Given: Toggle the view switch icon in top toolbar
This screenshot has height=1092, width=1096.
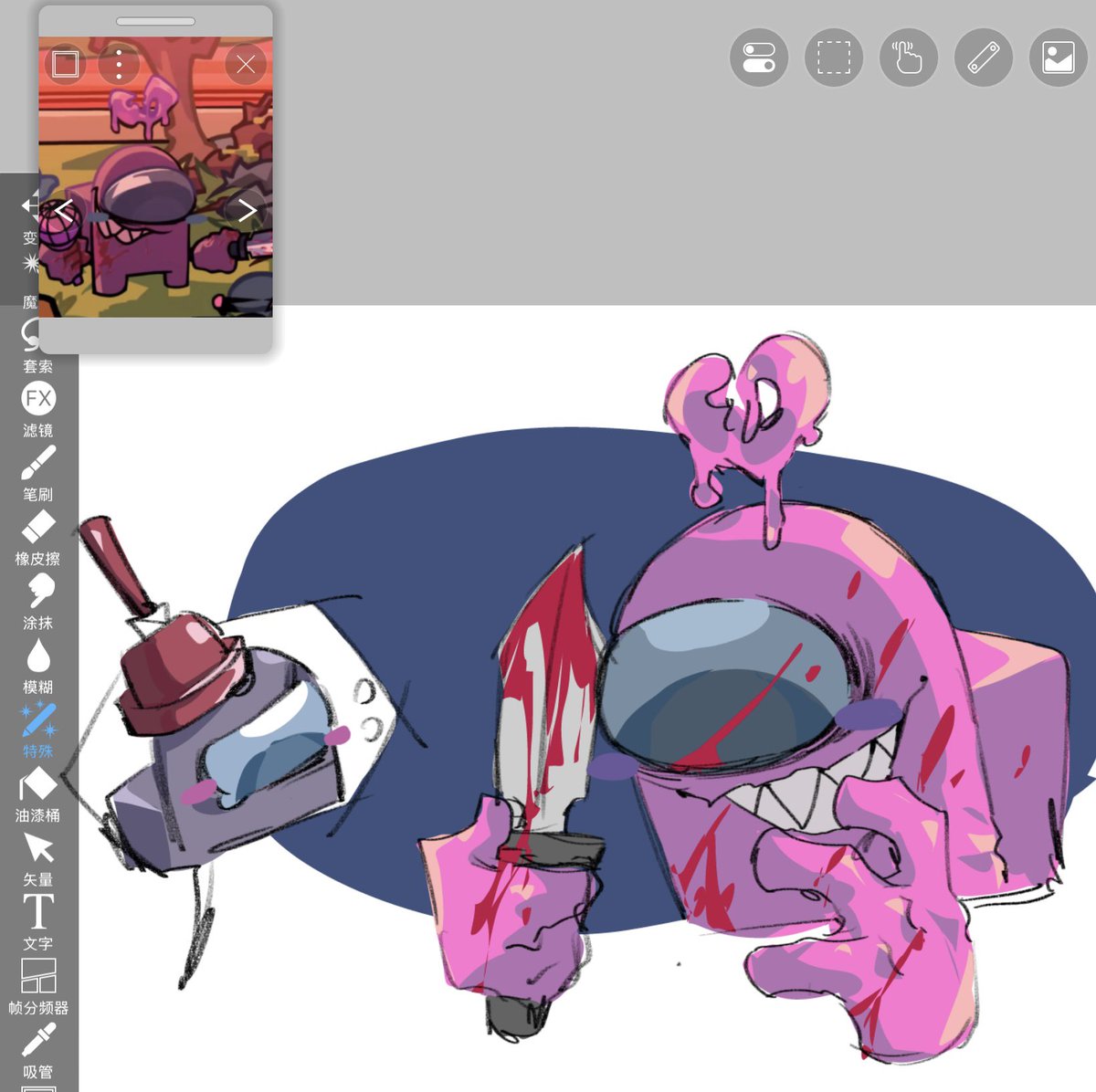Looking at the screenshot, I should (759, 58).
